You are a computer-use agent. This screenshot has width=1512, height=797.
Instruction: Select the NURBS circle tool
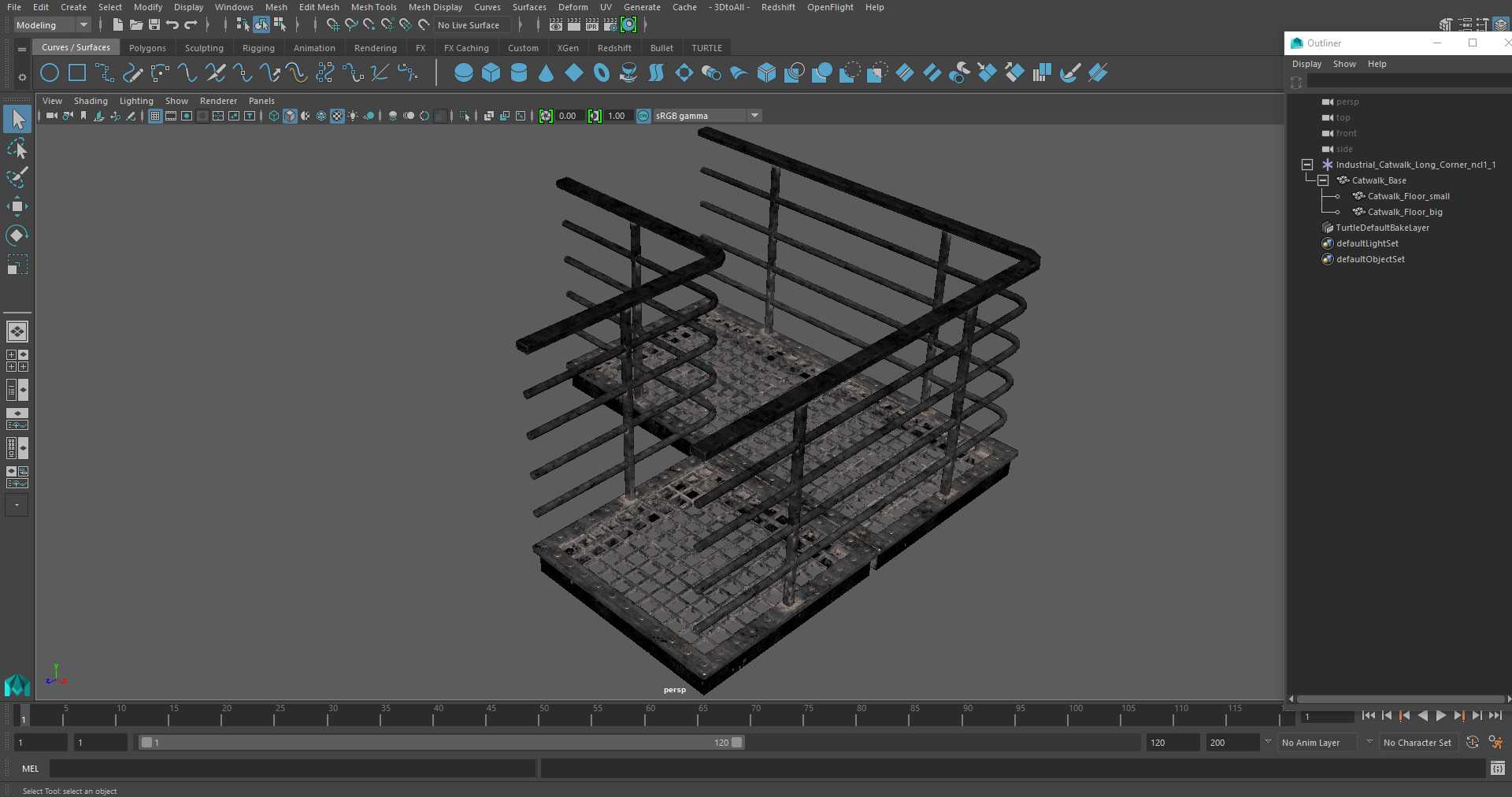(50, 73)
